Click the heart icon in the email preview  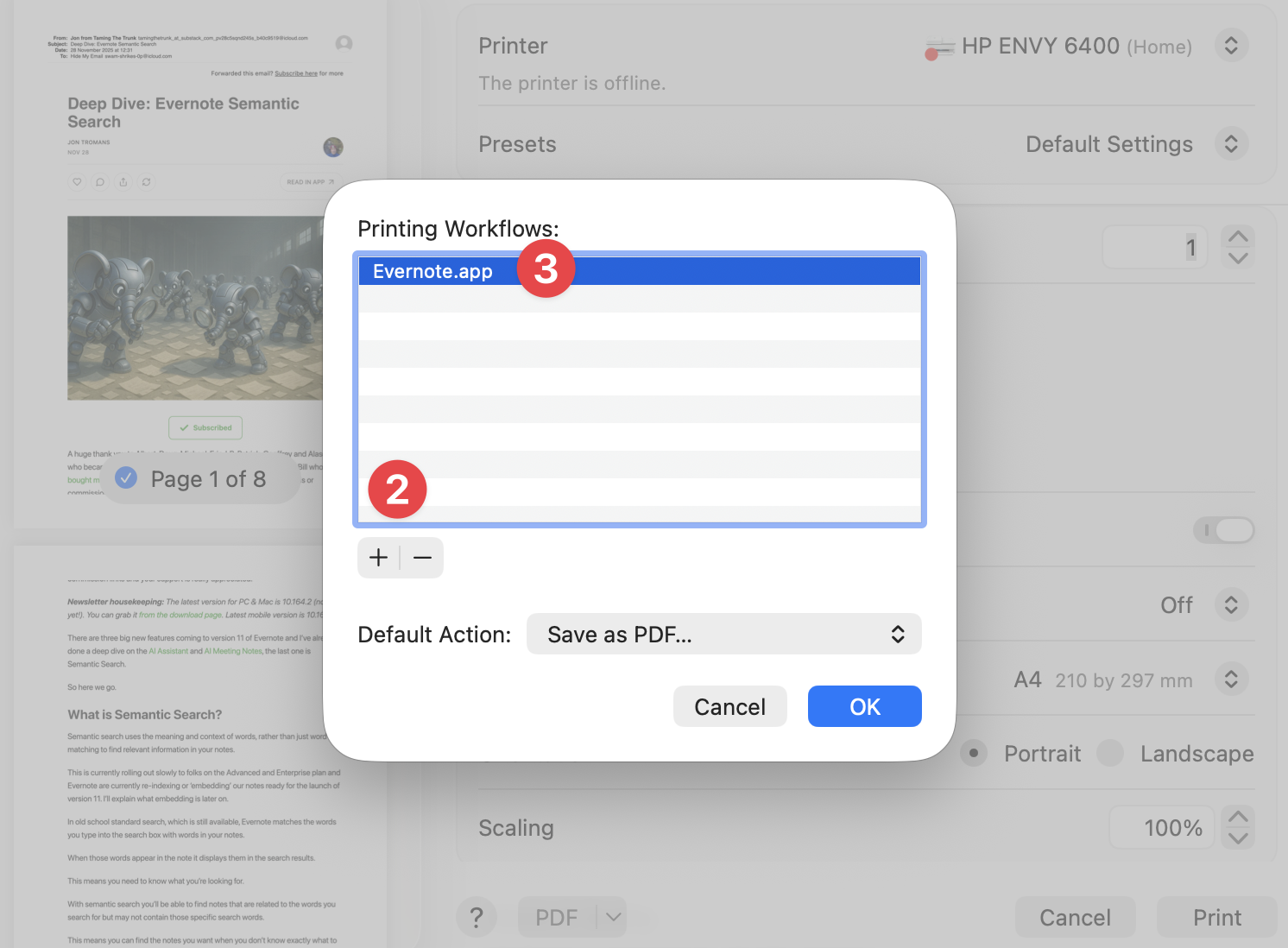tap(77, 182)
